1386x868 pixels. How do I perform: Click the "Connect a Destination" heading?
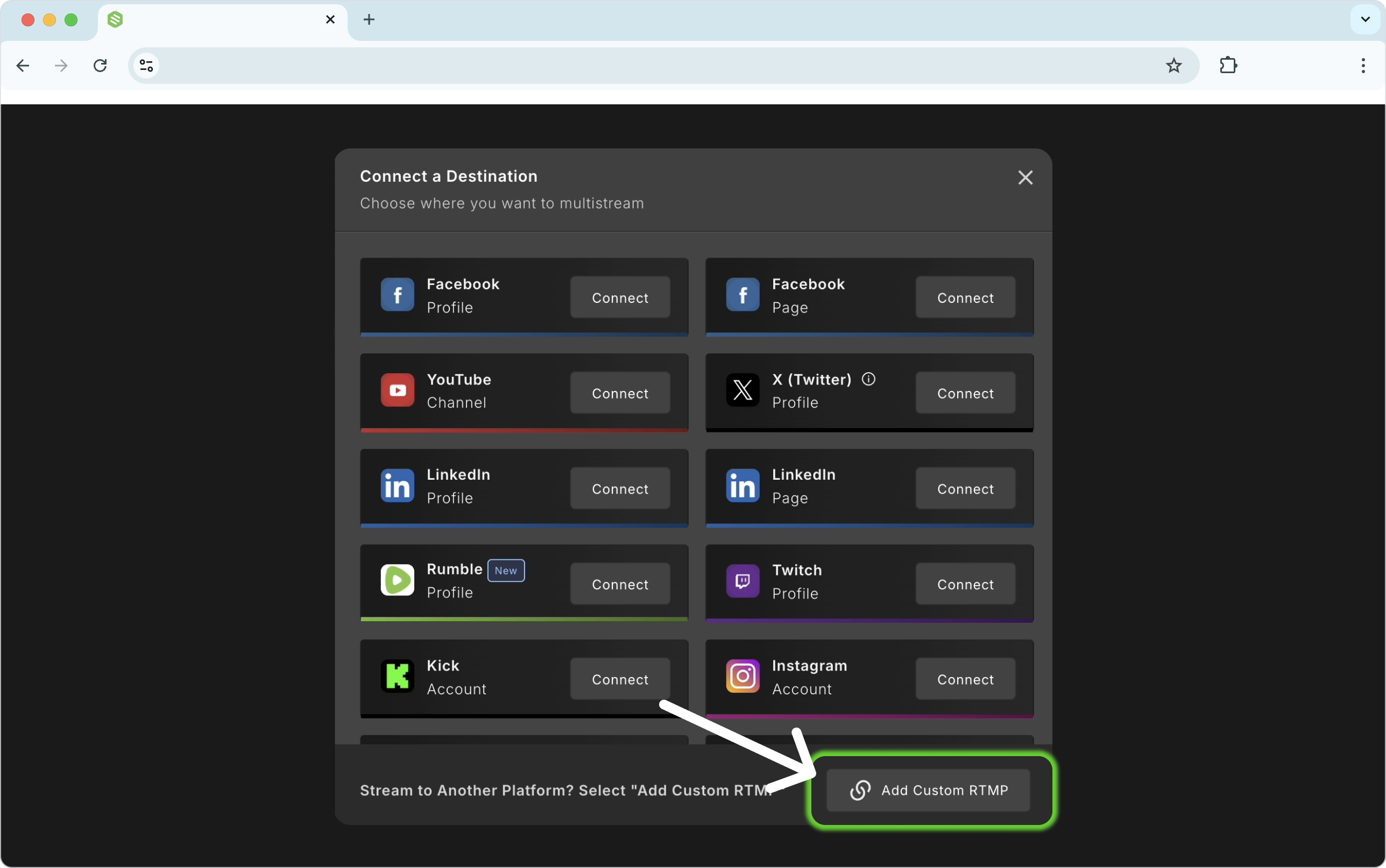pos(448,176)
